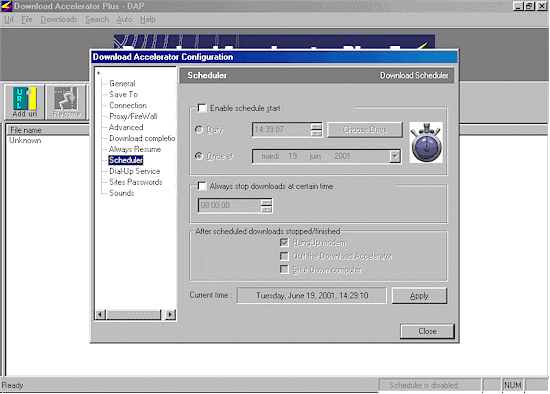Image resolution: width=550 pixels, height=394 pixels.
Task: Click the DAP lightning title bar icon
Action: pos(6,6)
